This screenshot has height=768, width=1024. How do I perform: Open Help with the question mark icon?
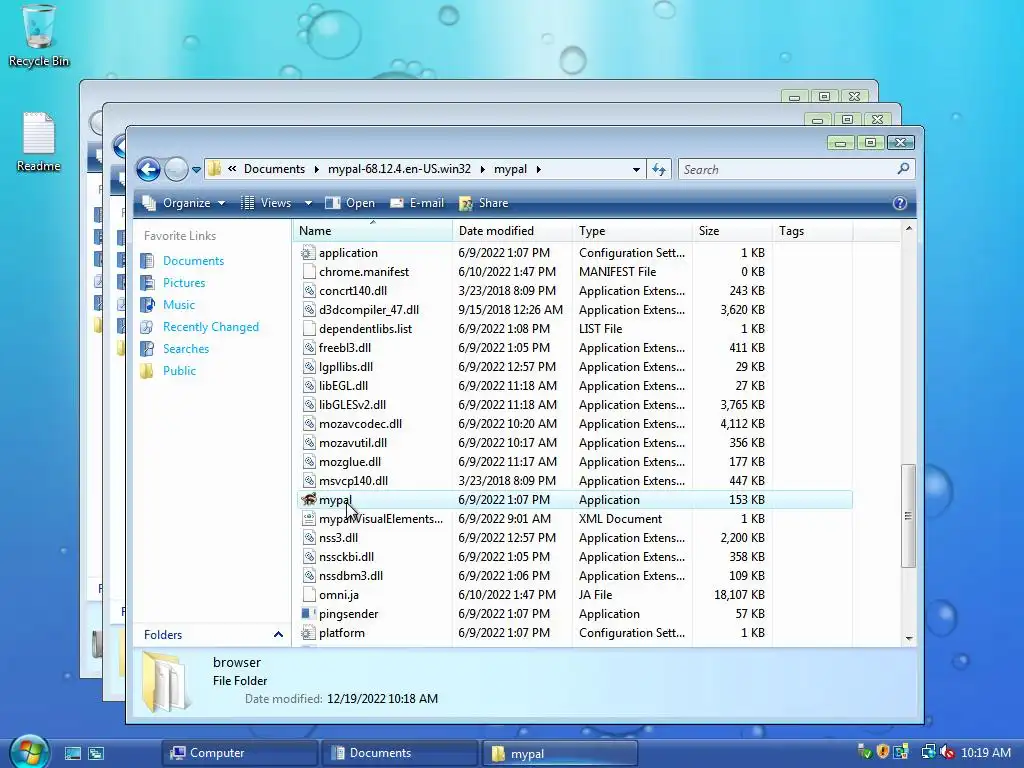coord(899,203)
